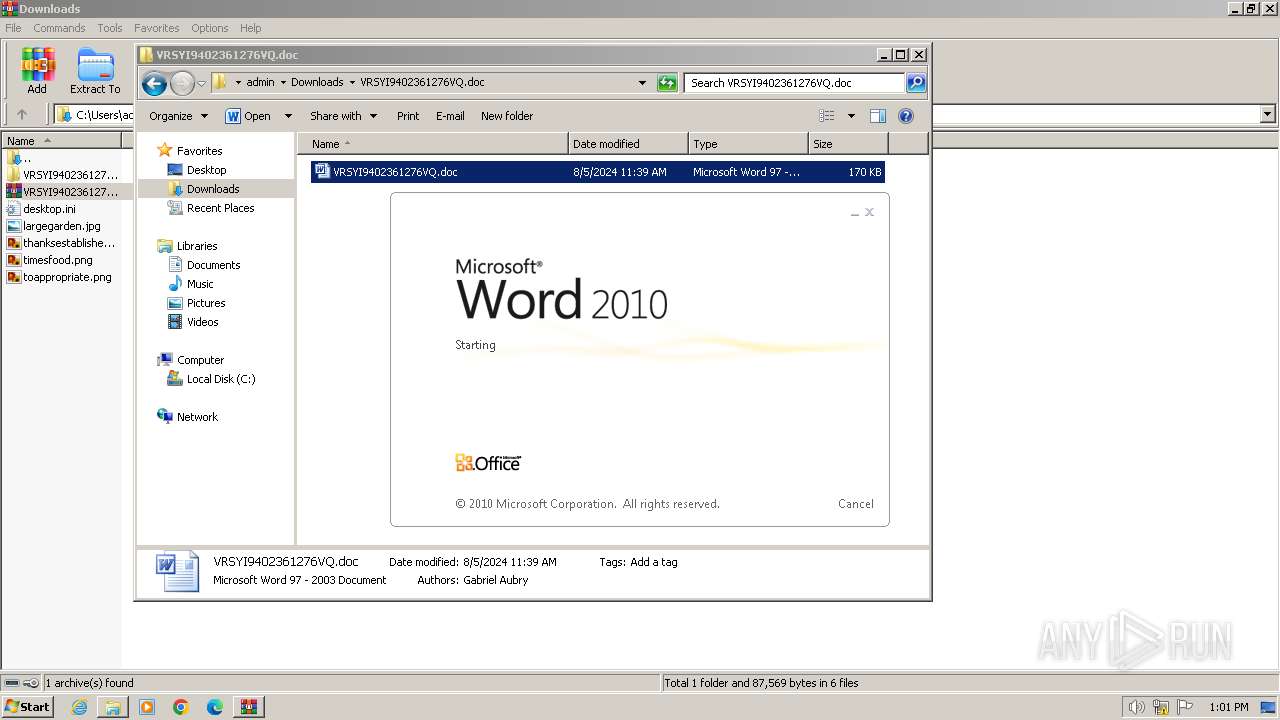Click WinRAR Name column header
Screen dimensions: 1280x720
click(62, 141)
